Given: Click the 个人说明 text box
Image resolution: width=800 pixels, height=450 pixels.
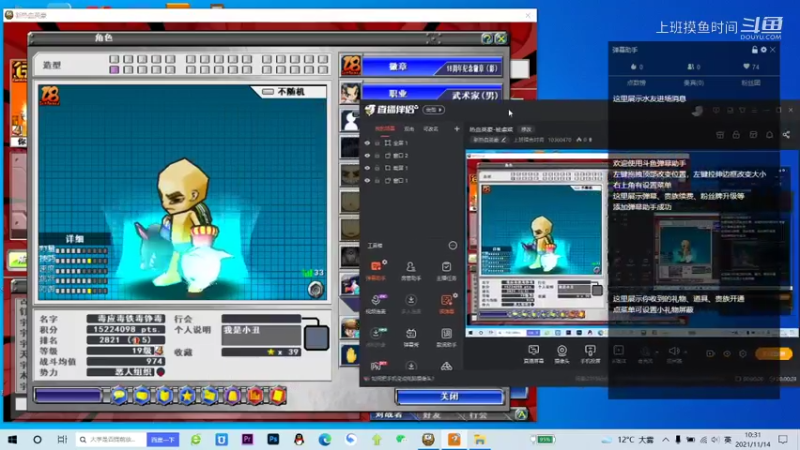Looking at the screenshot, I should pyautogui.click(x=261, y=335).
